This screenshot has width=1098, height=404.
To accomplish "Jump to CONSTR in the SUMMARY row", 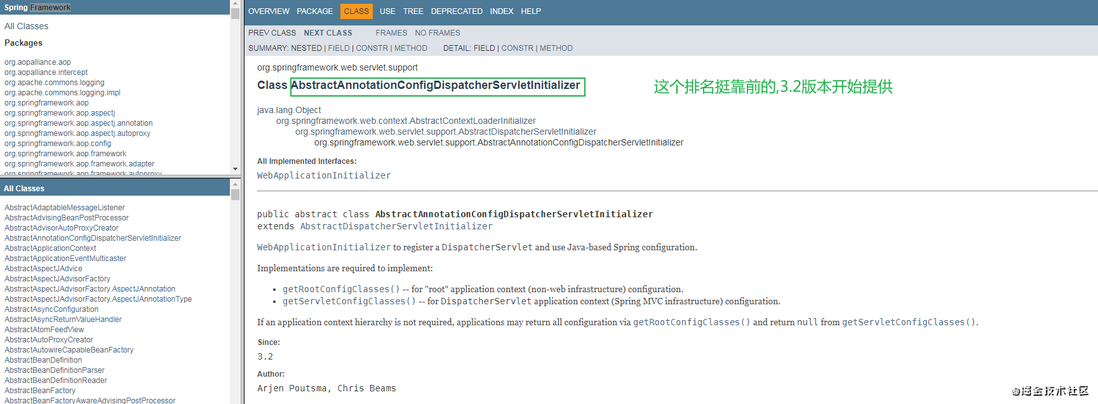I will click(371, 48).
